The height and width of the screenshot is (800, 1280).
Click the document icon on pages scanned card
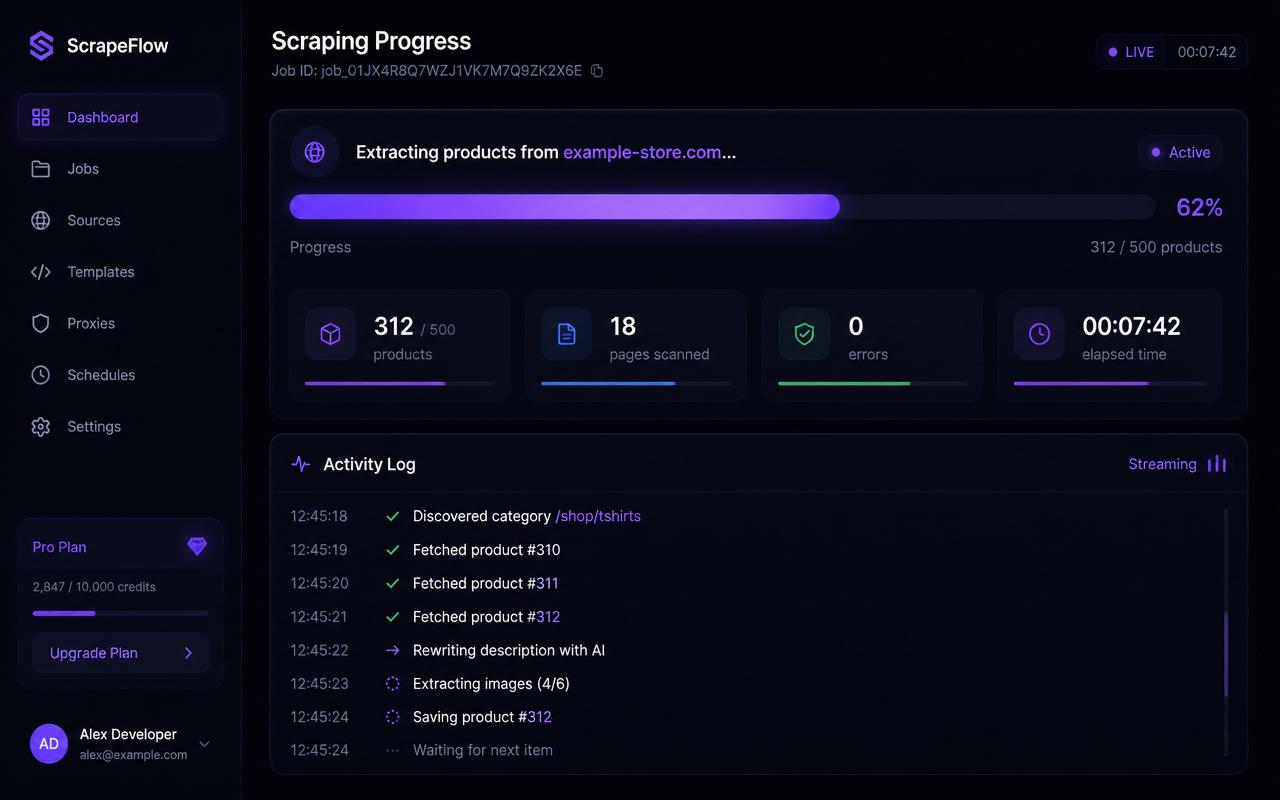(x=566, y=334)
